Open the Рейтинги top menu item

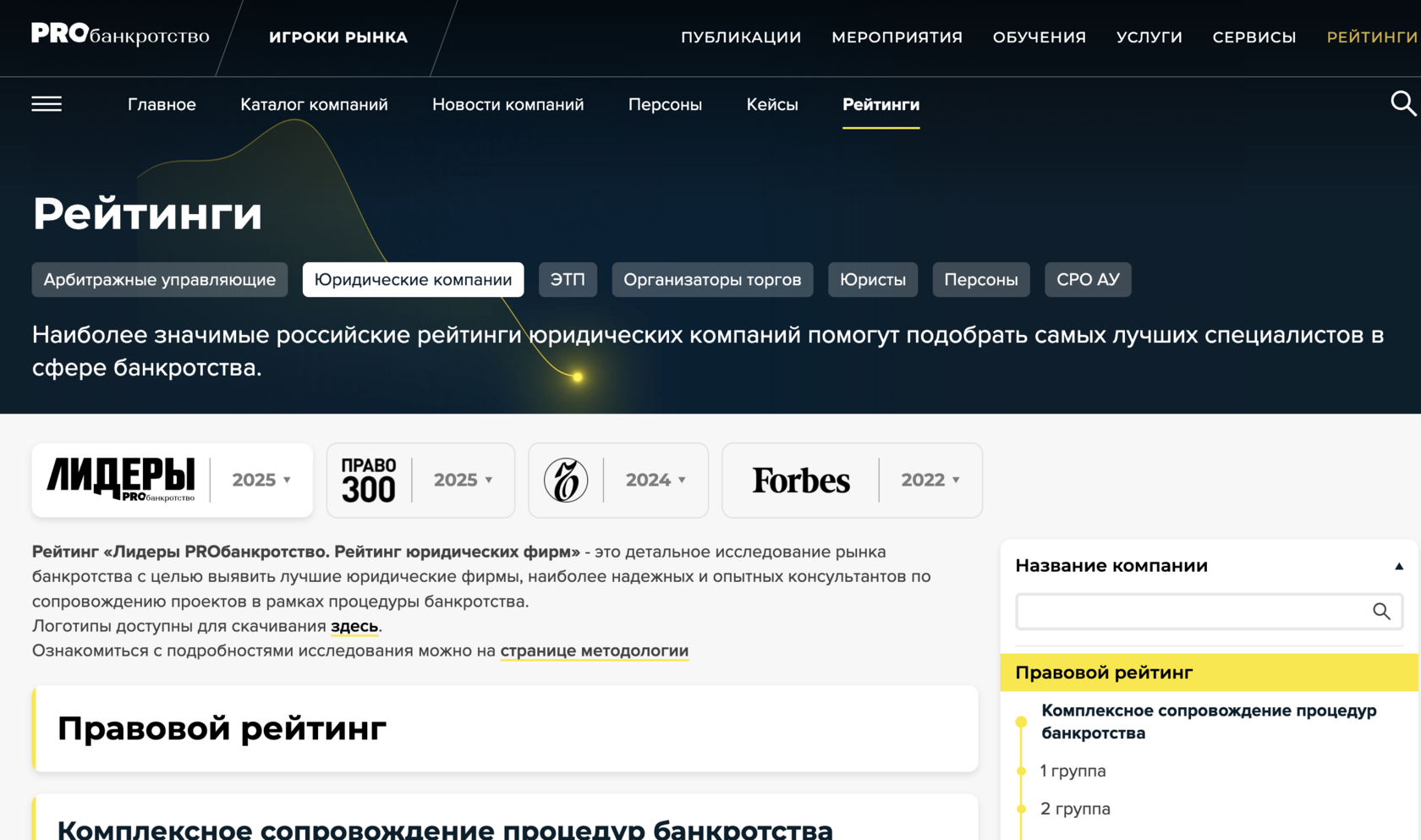click(x=1372, y=37)
